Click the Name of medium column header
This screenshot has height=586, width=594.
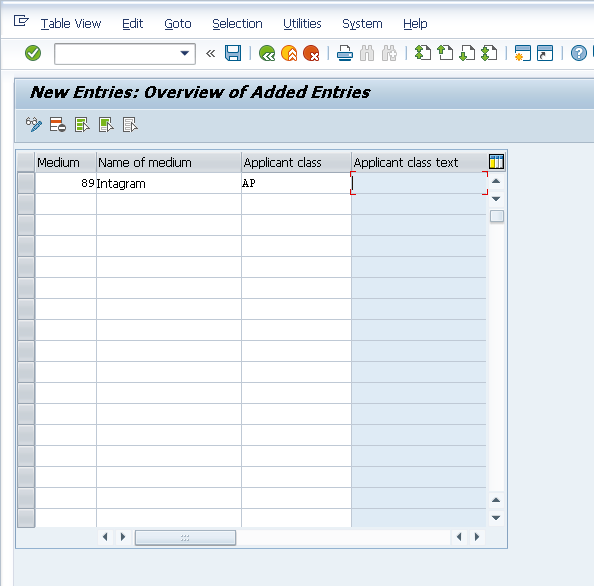pyautogui.click(x=169, y=163)
